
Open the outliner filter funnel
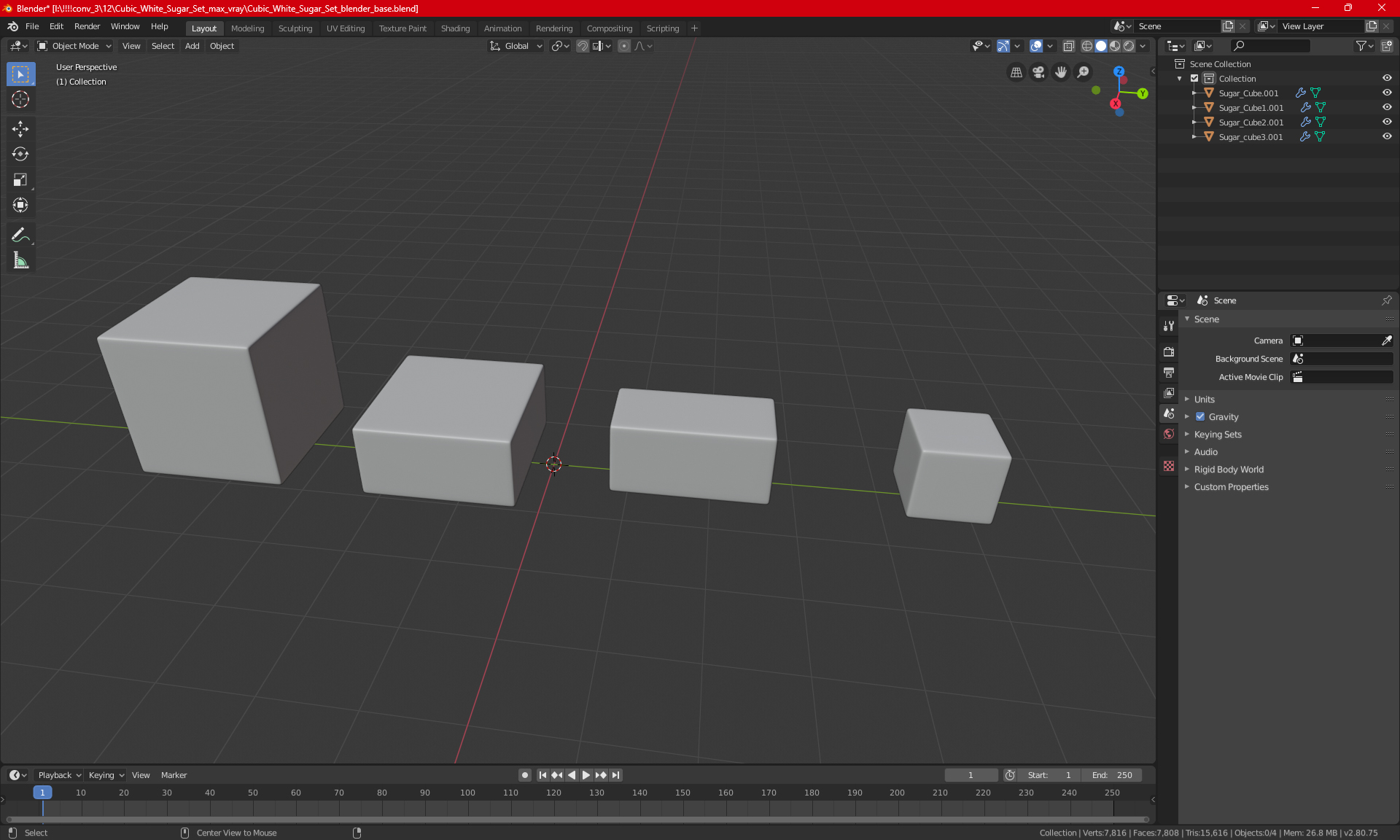(1364, 46)
